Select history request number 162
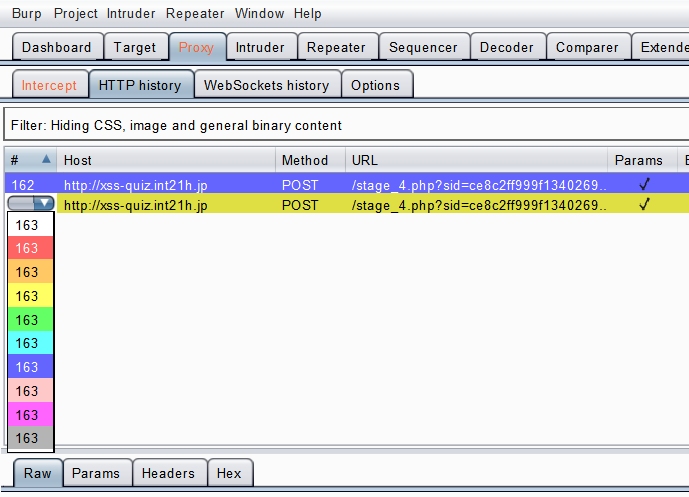The image size is (689, 497). pos(23,185)
